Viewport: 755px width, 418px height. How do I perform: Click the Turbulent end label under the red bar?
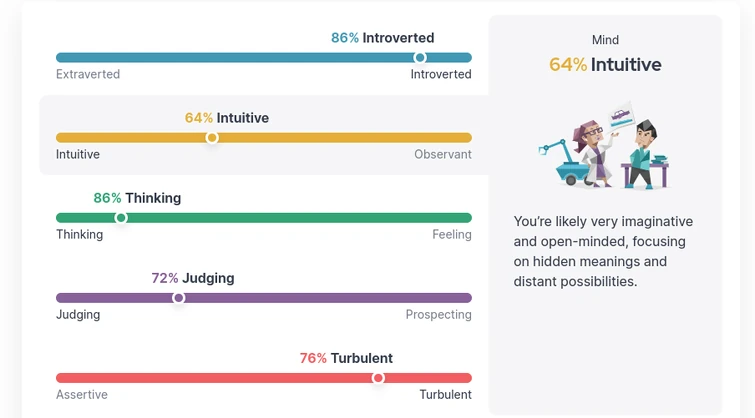445,394
